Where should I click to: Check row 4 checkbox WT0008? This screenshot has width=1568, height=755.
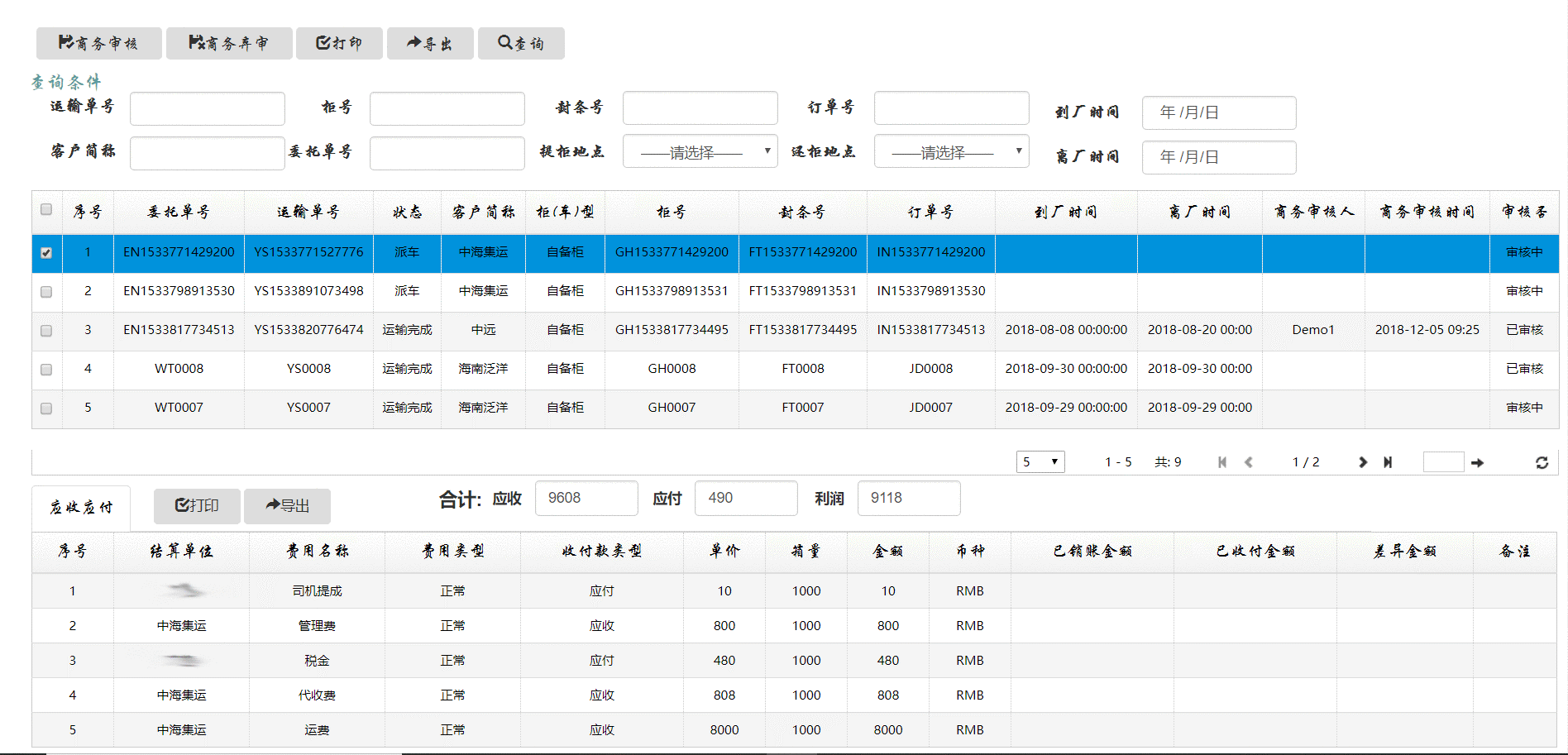46,370
